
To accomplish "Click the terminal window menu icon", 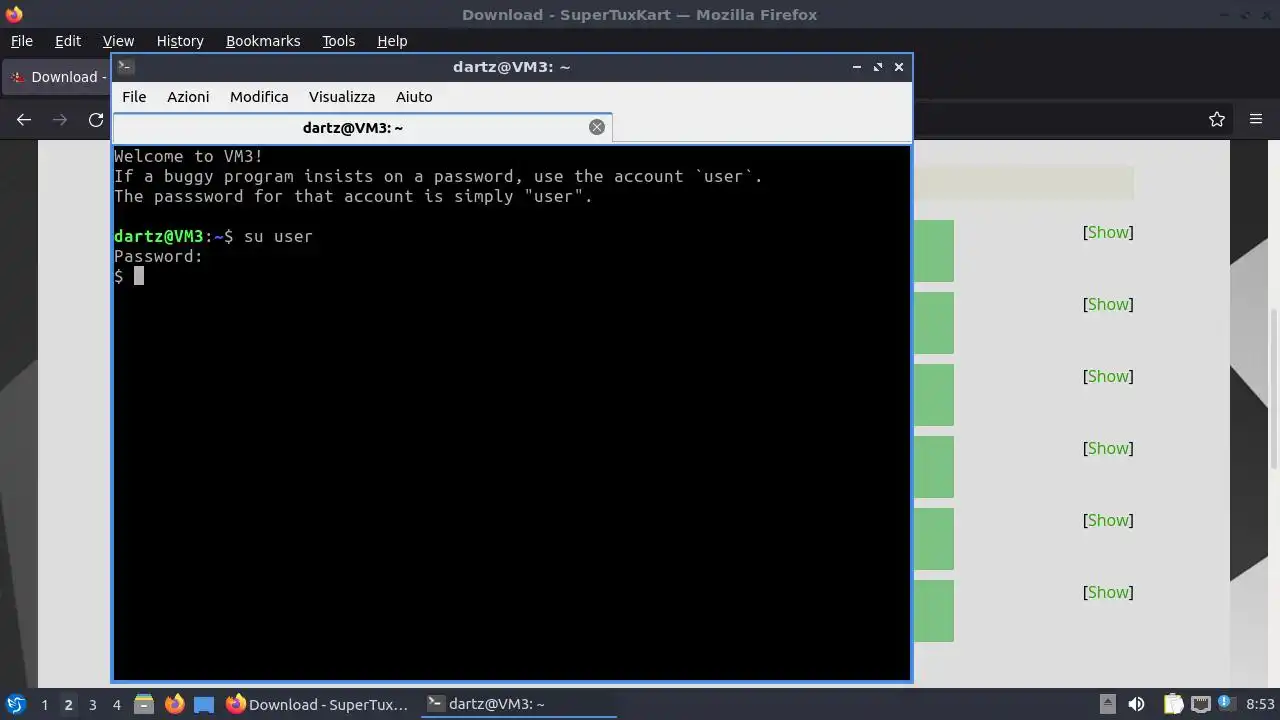I will tap(125, 67).
